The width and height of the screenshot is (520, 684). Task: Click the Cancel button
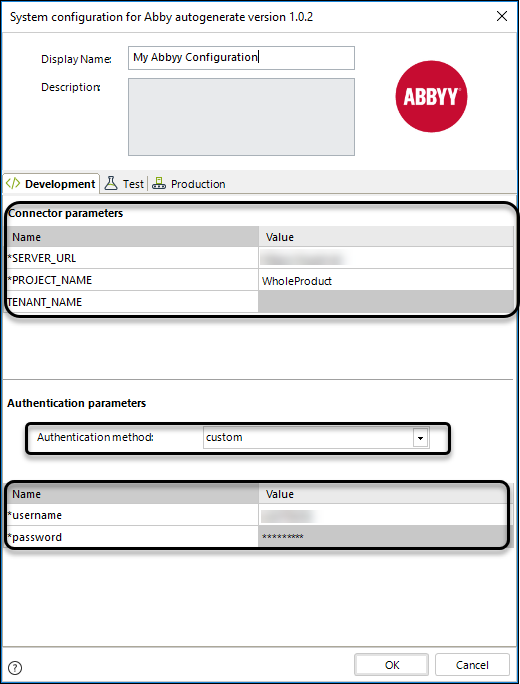tap(472, 665)
